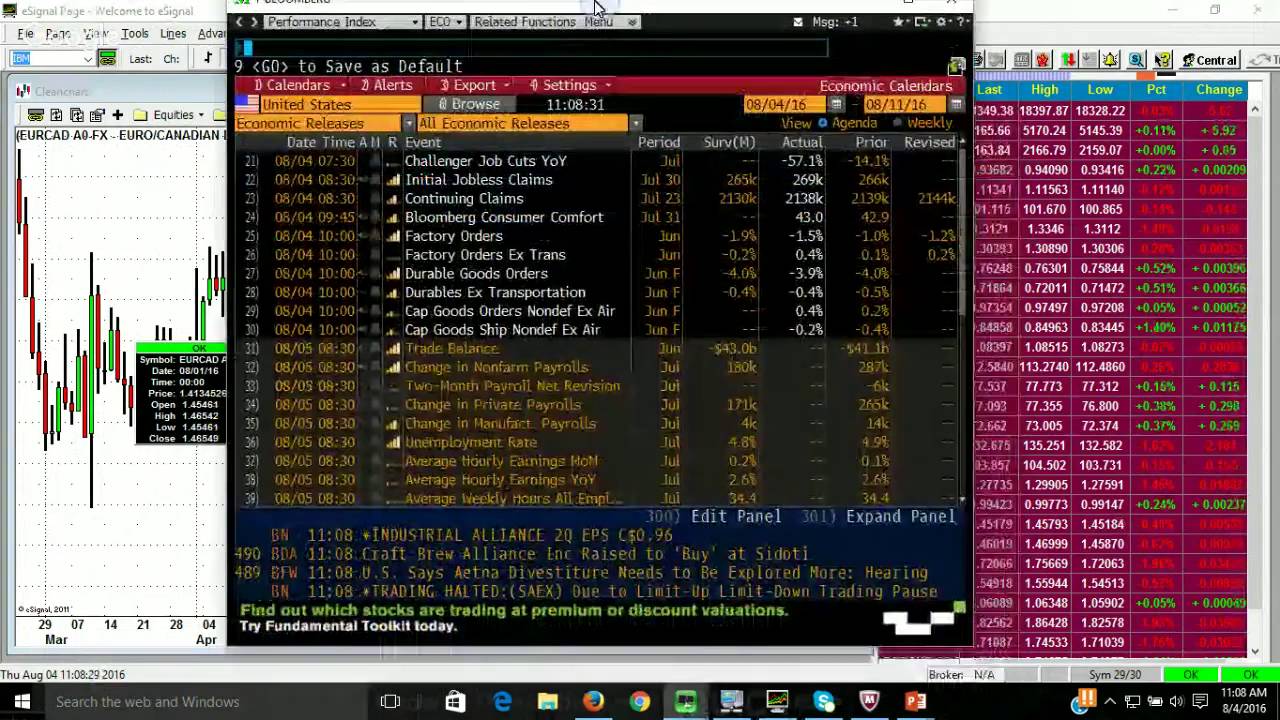
Task: Open the ECO function dropdown
Action: click(446, 22)
